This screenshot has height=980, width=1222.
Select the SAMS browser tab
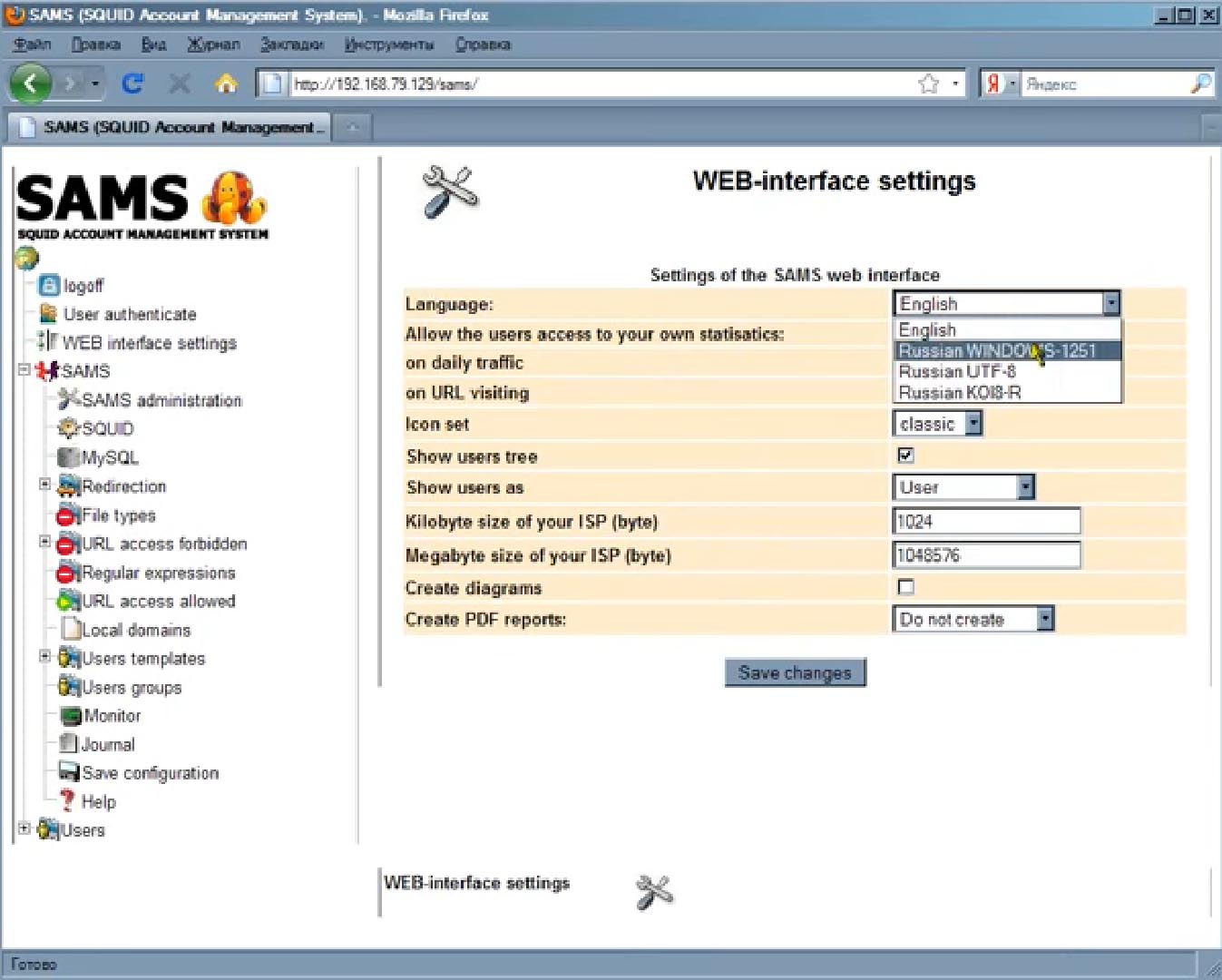tap(170, 127)
